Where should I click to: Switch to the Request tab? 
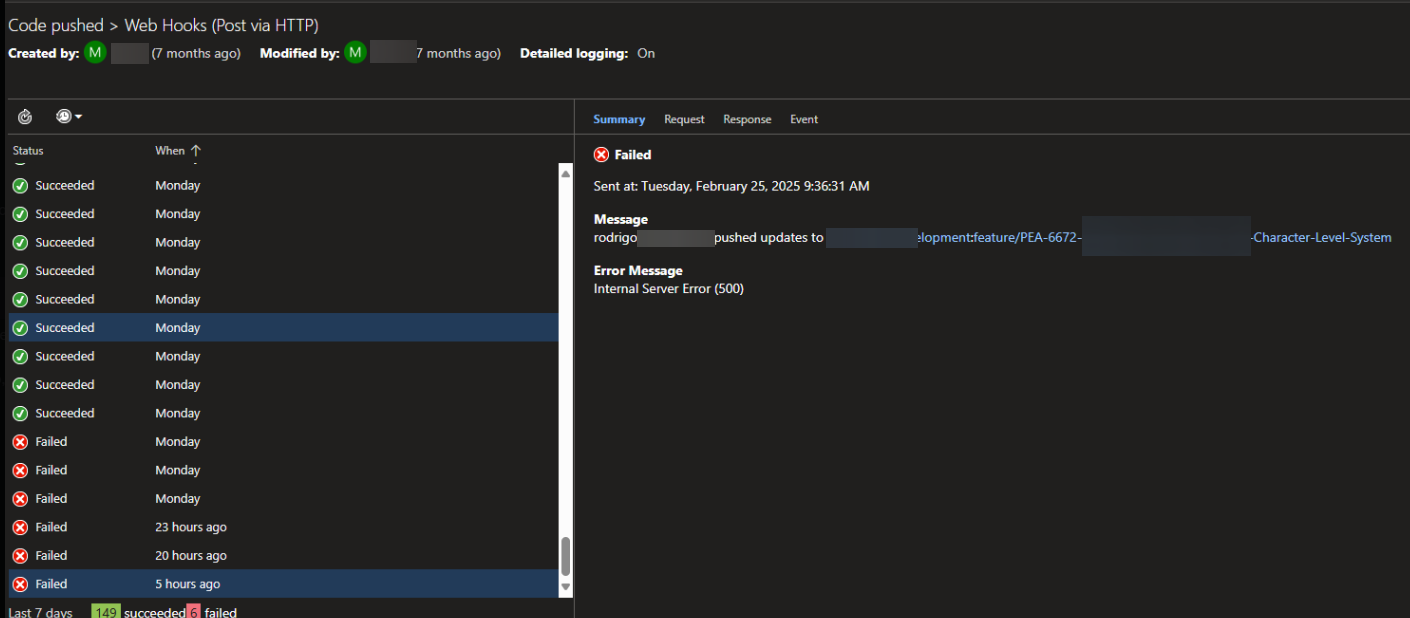[684, 120]
